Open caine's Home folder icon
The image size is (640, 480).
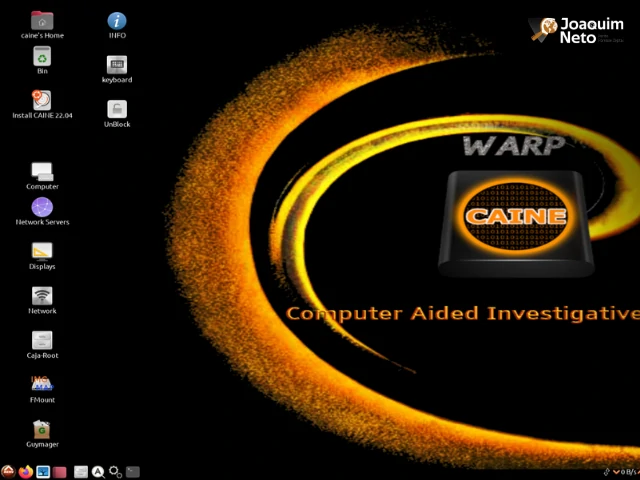click(x=42, y=21)
